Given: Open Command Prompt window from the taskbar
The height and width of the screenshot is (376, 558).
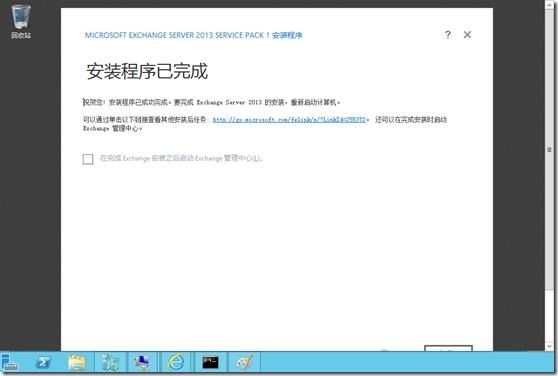Looking at the screenshot, I should tap(210, 362).
